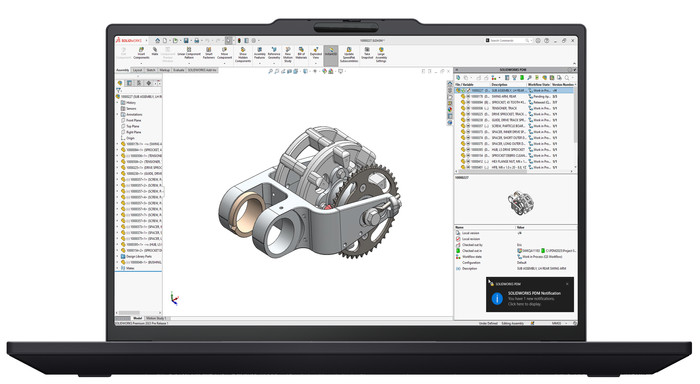Expand the Linear Component Pattern dropdown arrow
This screenshot has width=700, height=384.
[x=189, y=63]
